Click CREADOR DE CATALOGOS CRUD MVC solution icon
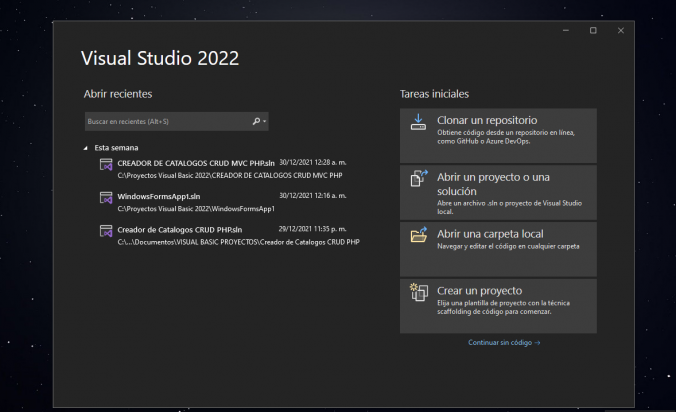Viewport: 676px width, 412px height. pos(106,165)
